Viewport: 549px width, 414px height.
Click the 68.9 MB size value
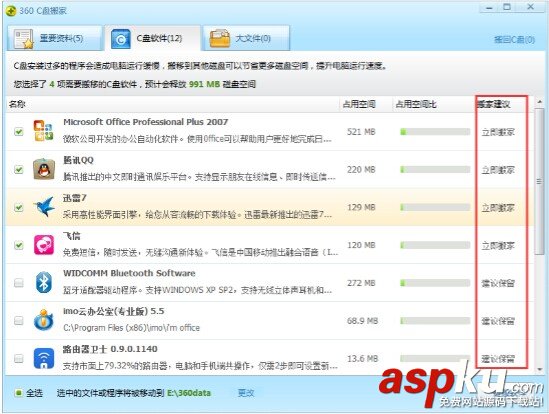click(x=362, y=320)
